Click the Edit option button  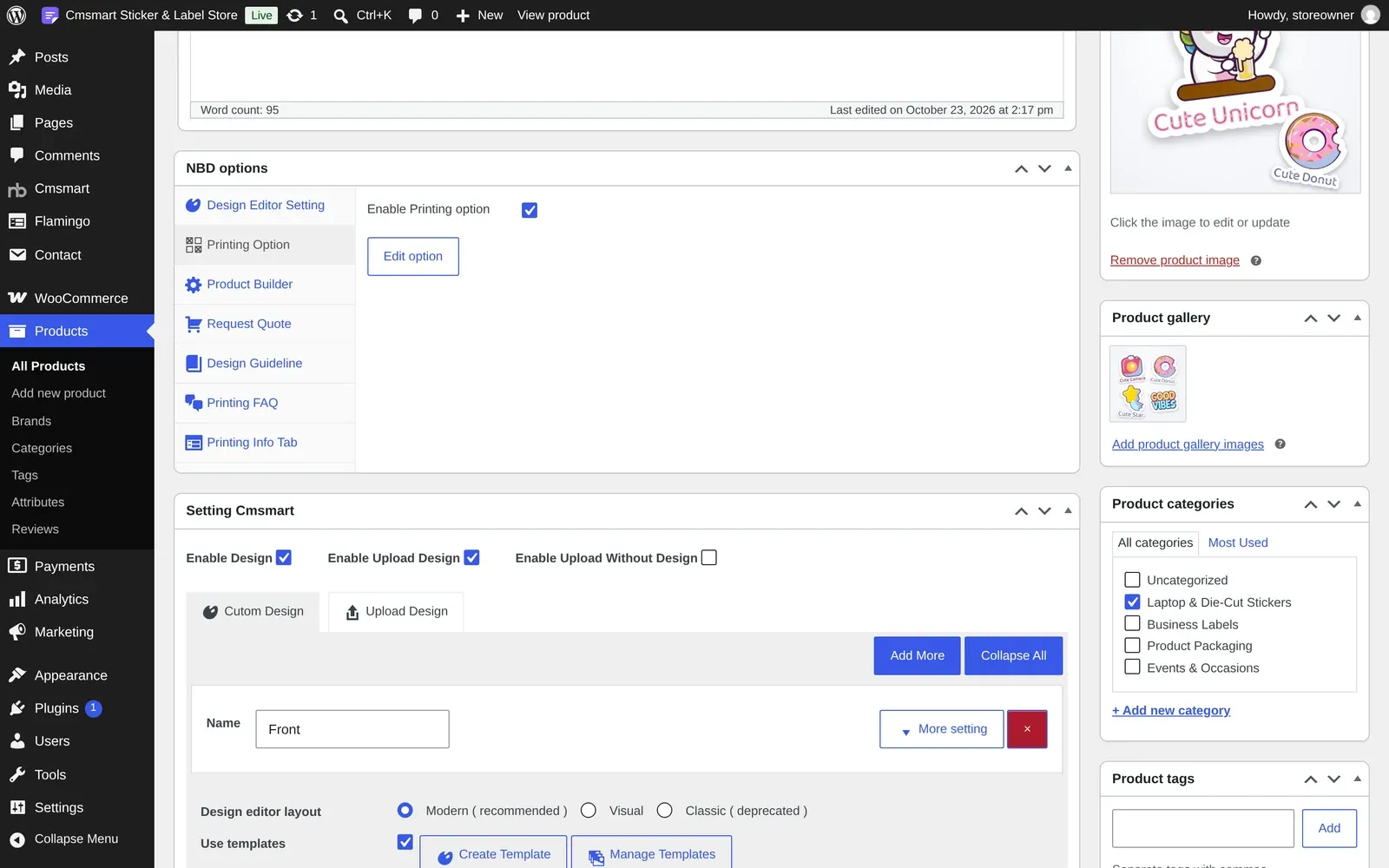pyautogui.click(x=413, y=256)
